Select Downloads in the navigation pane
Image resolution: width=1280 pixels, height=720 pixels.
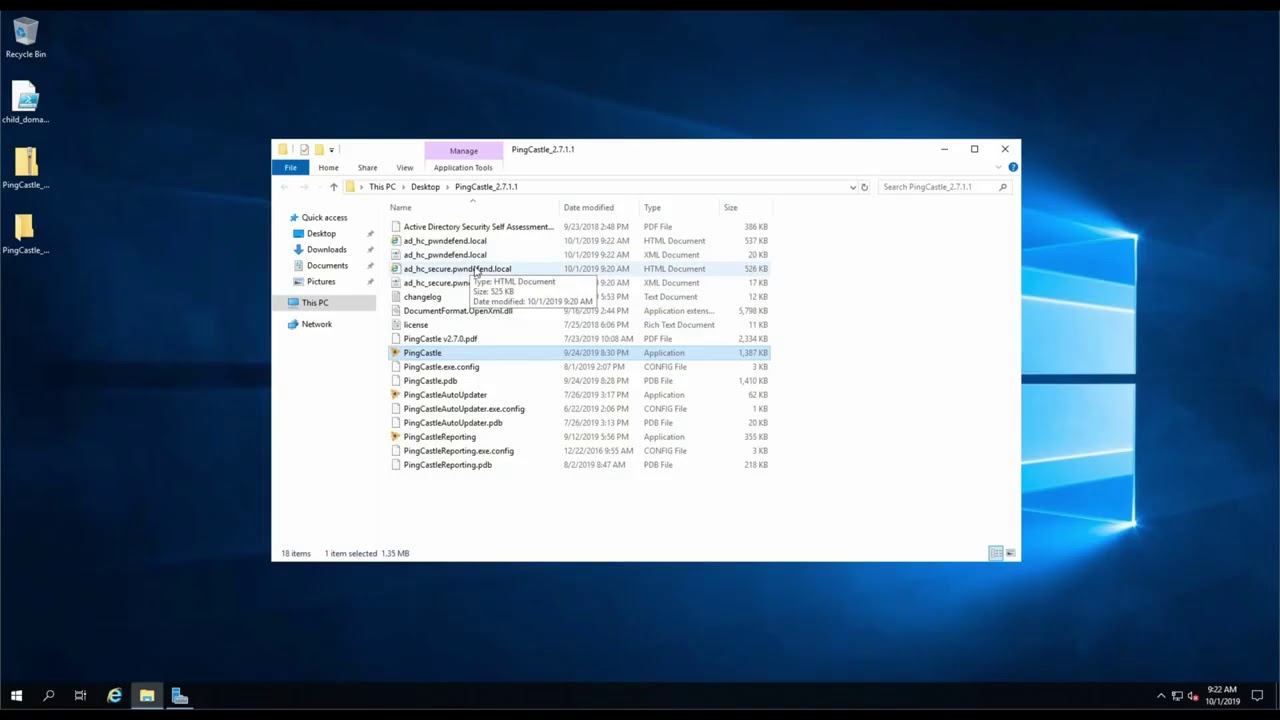pos(326,250)
